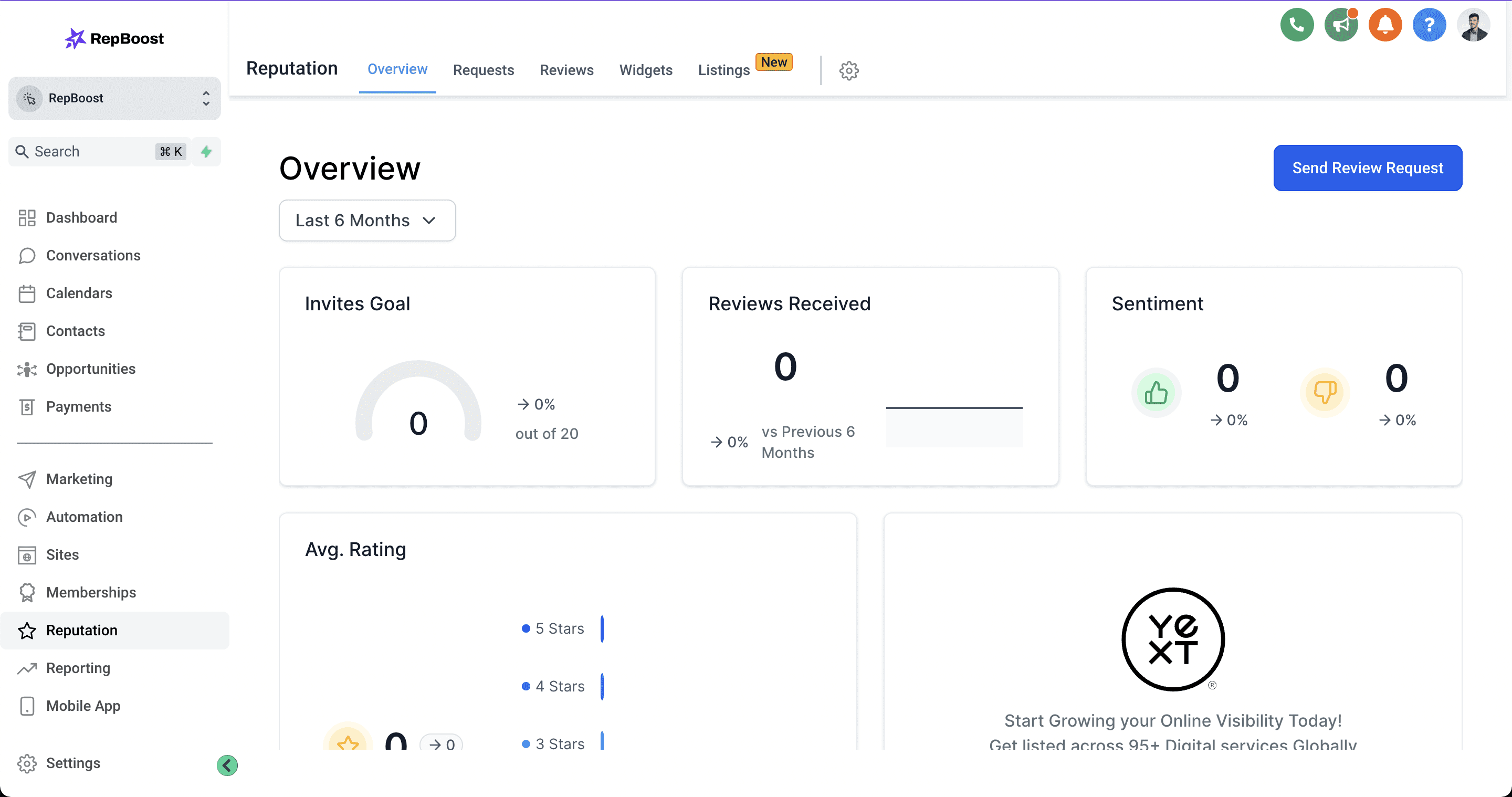The image size is (1512, 797).
Task: Click the Send Review Request button
Action: 1367,168
